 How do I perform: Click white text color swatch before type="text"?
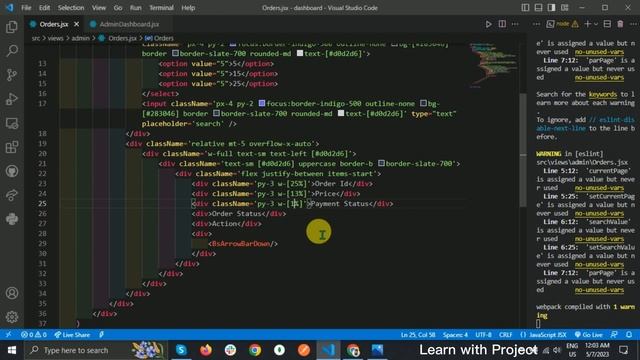click(x=341, y=113)
